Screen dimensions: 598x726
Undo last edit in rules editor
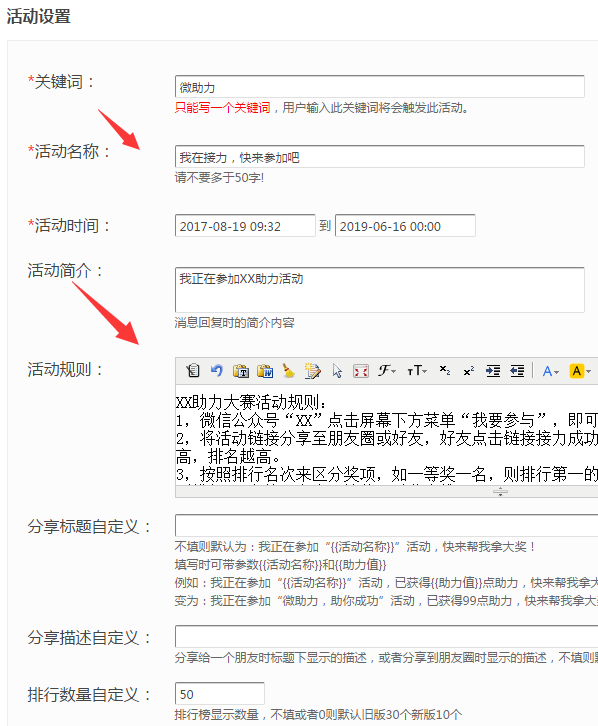[x=217, y=371]
